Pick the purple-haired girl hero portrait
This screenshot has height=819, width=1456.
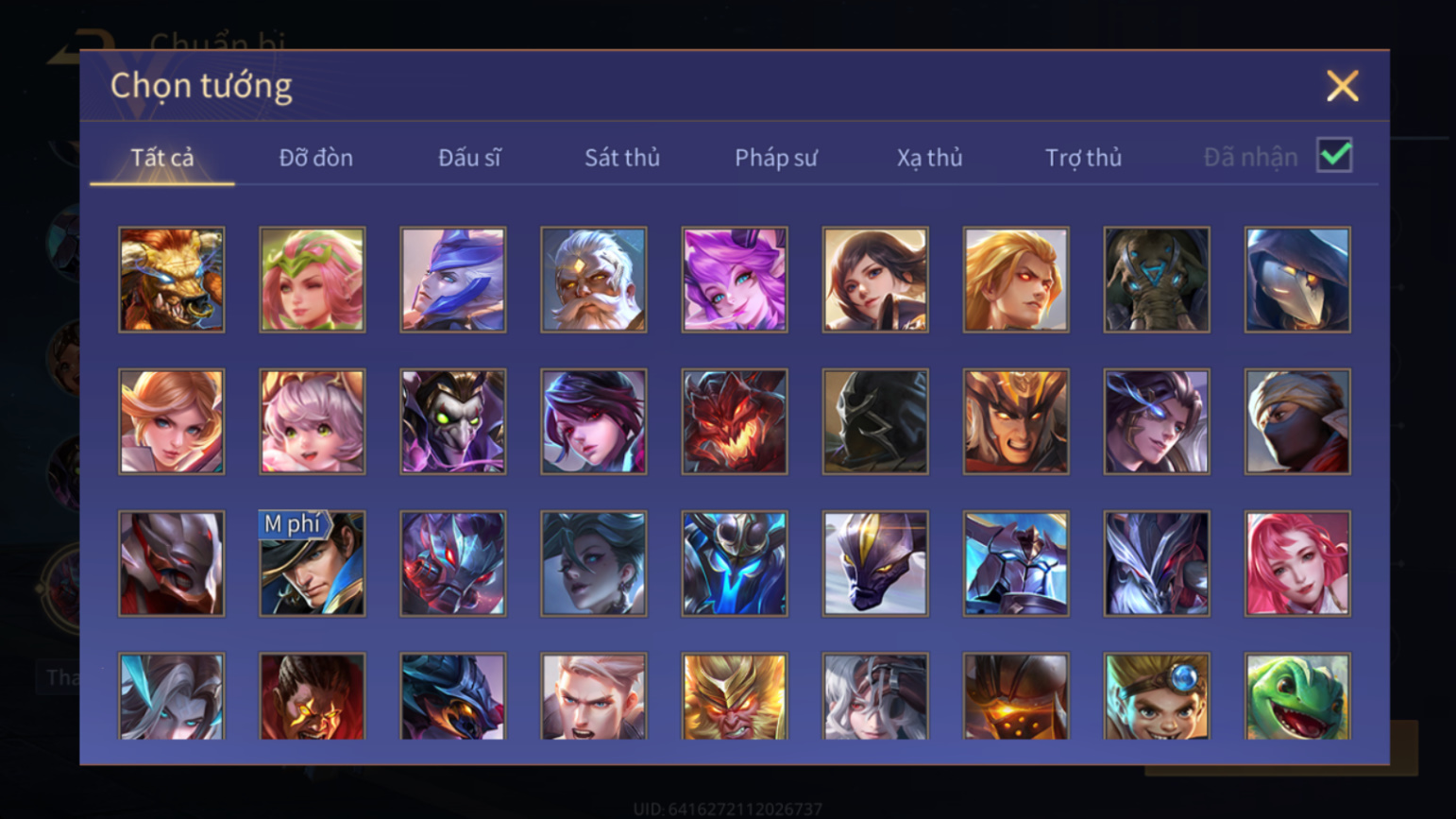[x=735, y=280]
